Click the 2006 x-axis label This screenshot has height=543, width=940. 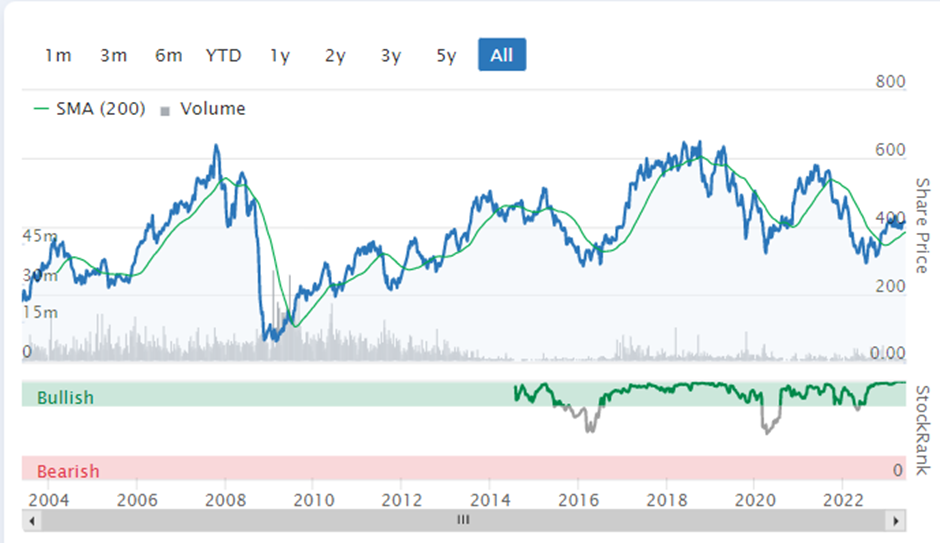pyautogui.click(x=137, y=500)
